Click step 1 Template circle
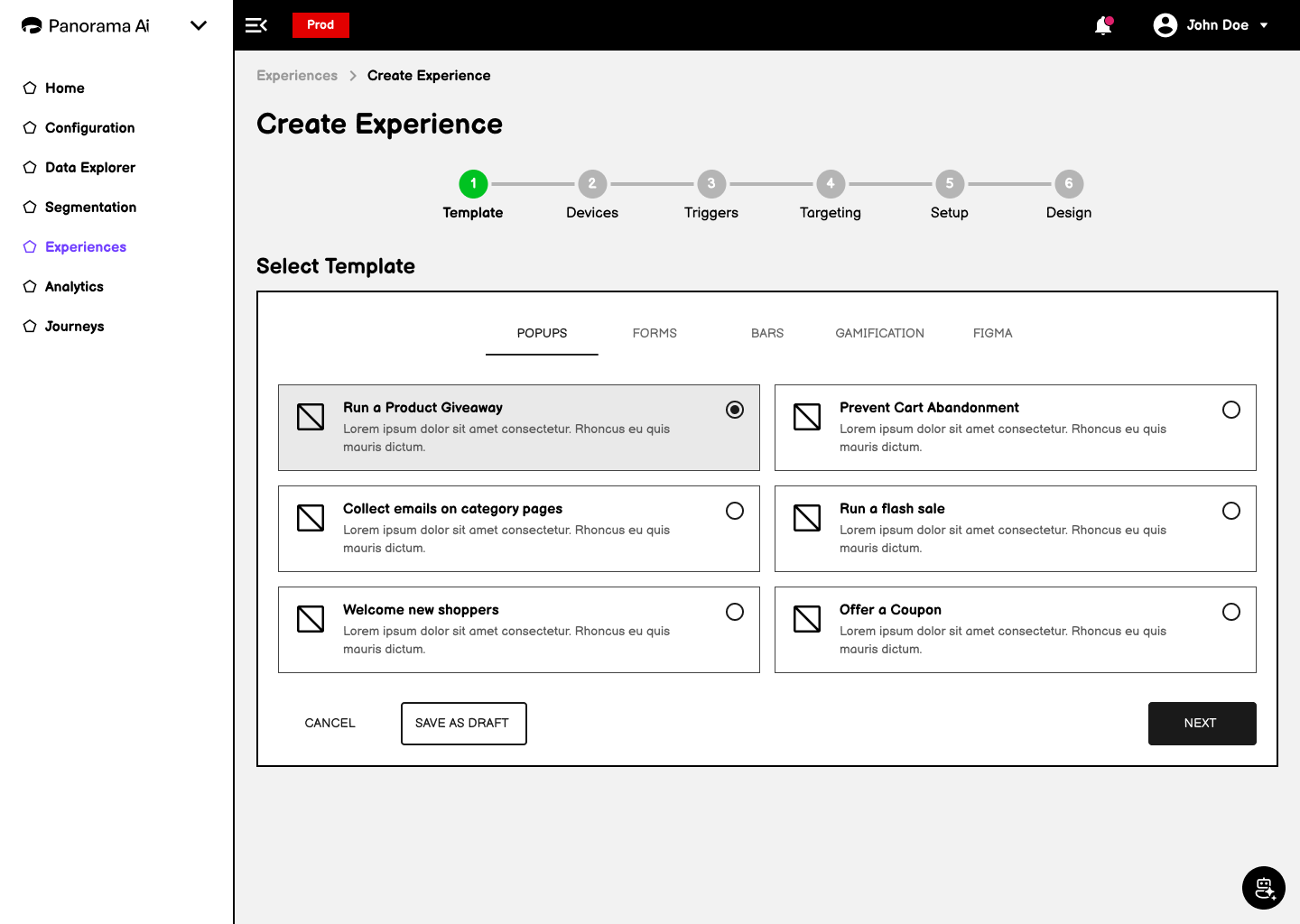The height and width of the screenshot is (924, 1300). [473, 184]
